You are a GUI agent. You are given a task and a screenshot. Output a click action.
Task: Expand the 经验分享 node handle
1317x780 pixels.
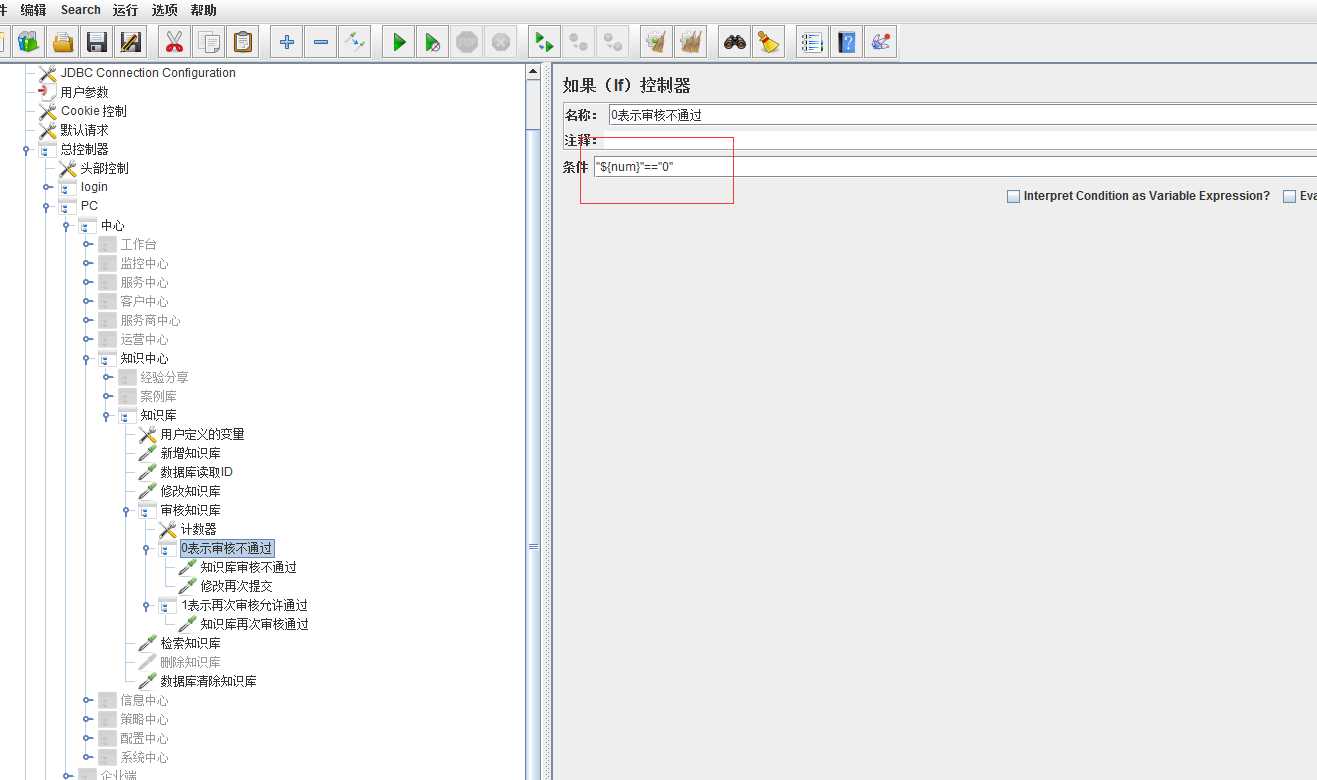click(107, 378)
